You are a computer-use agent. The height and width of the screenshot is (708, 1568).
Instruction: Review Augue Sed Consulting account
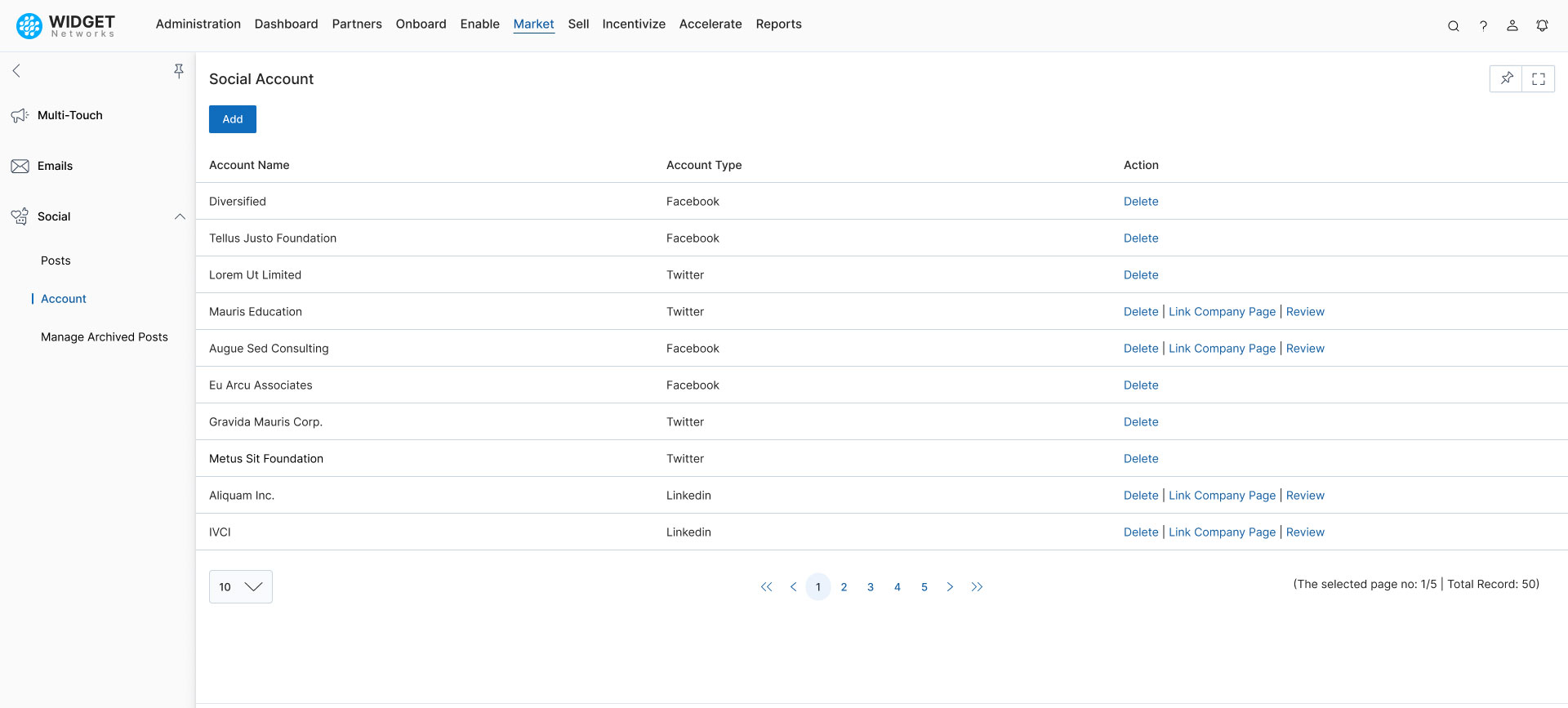1306,349
